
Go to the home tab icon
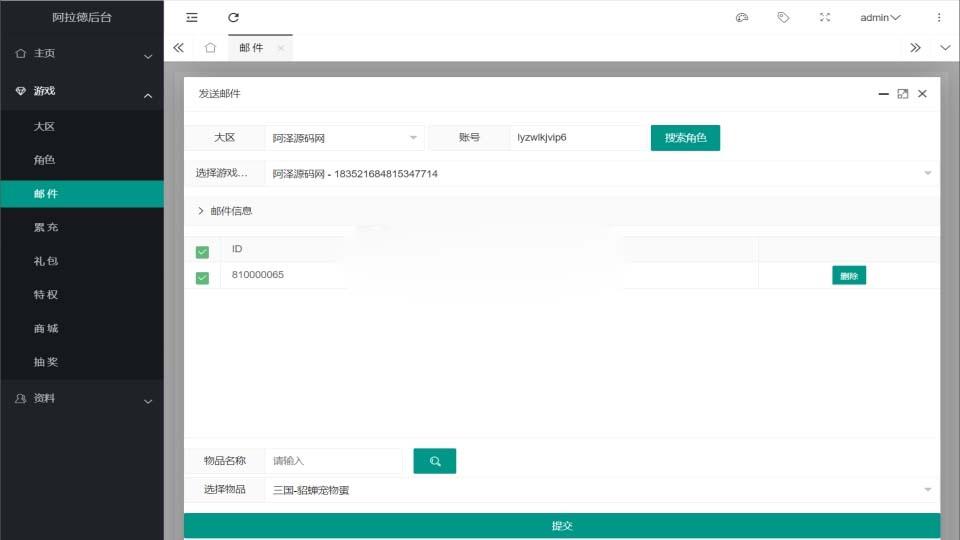coord(210,47)
